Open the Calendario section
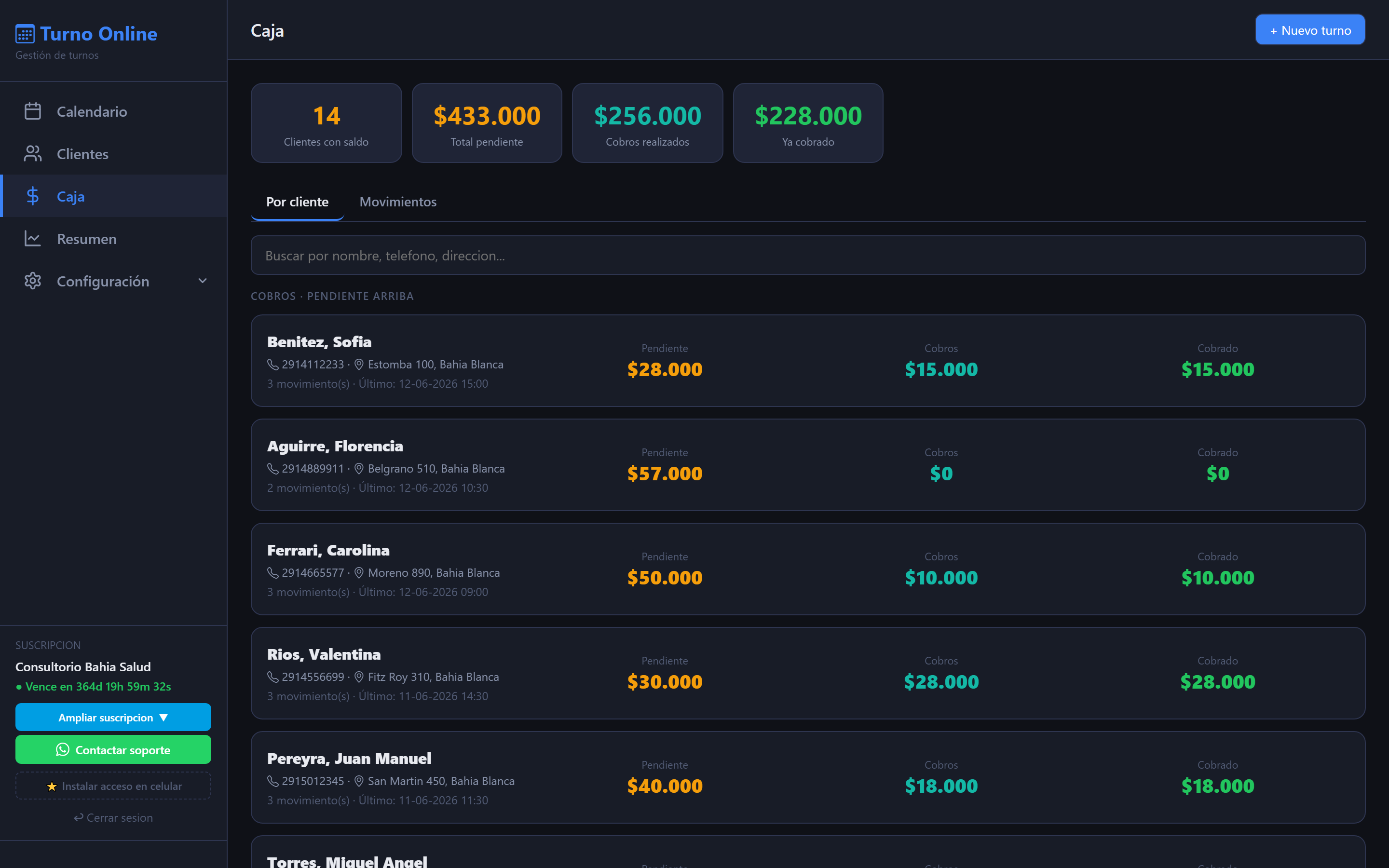Screen dimensions: 1389x868 point(114,111)
